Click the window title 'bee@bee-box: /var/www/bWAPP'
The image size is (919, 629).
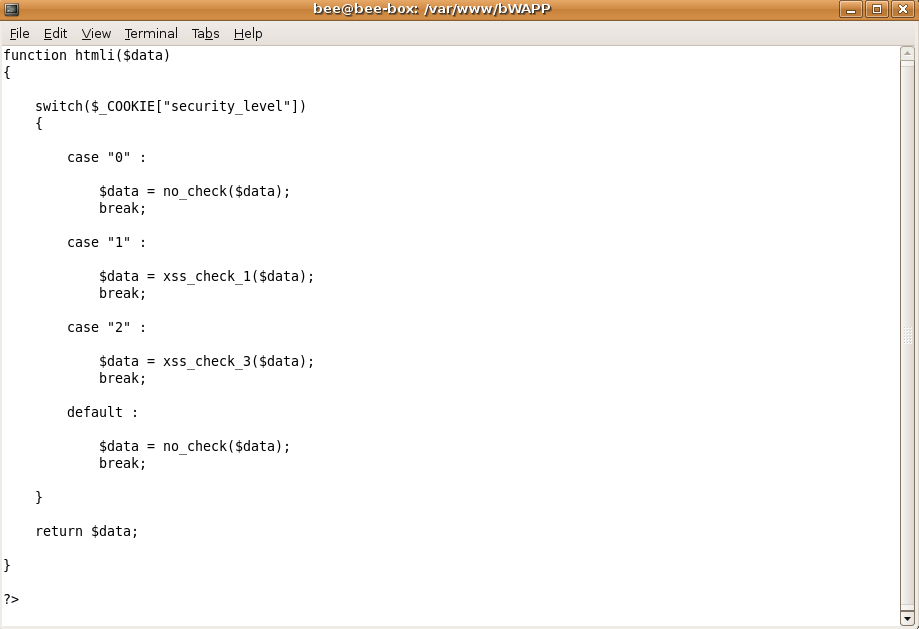coord(432,9)
